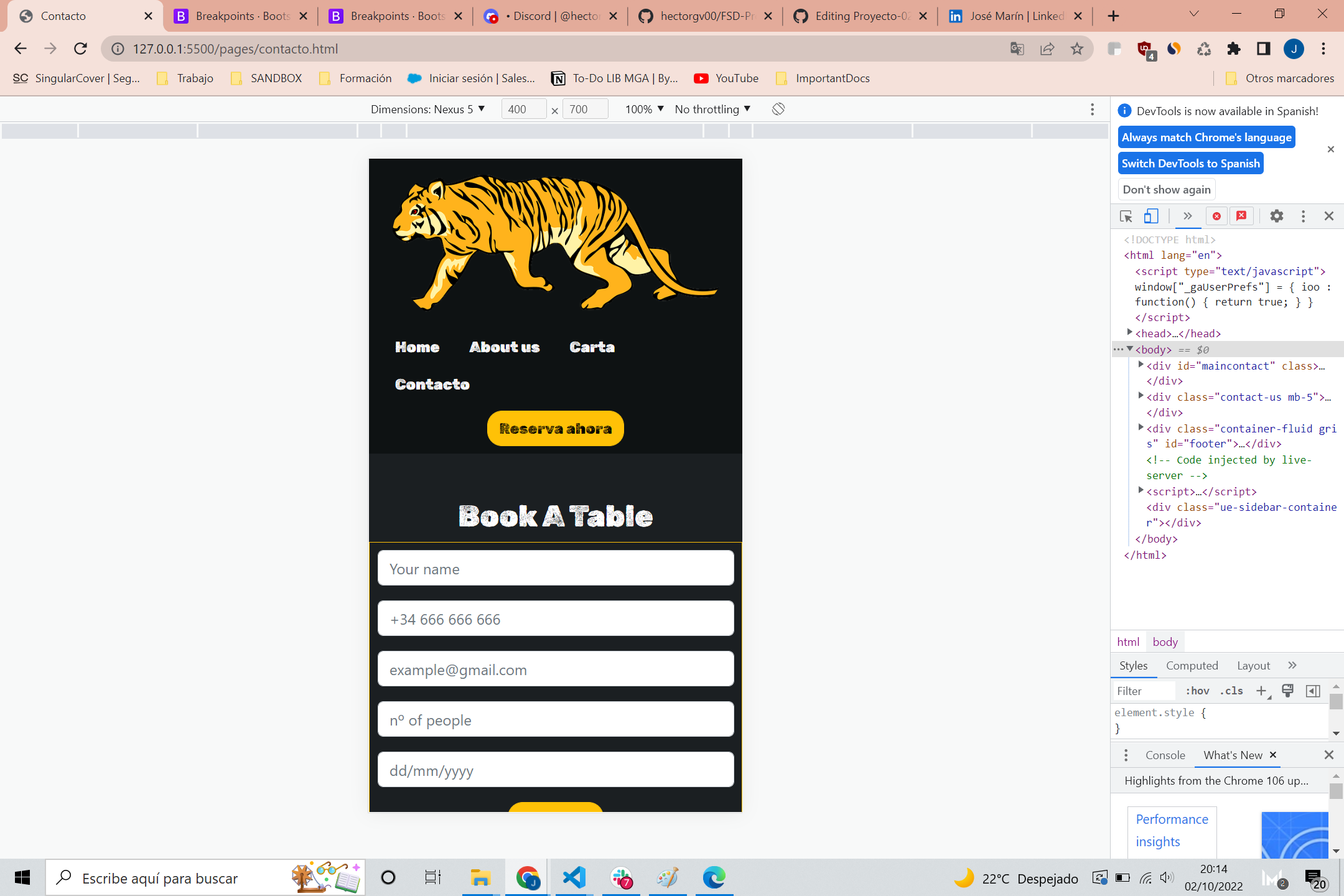Open Microsoft Edge from the taskbar
Screen dimensions: 1344x896
click(x=714, y=878)
